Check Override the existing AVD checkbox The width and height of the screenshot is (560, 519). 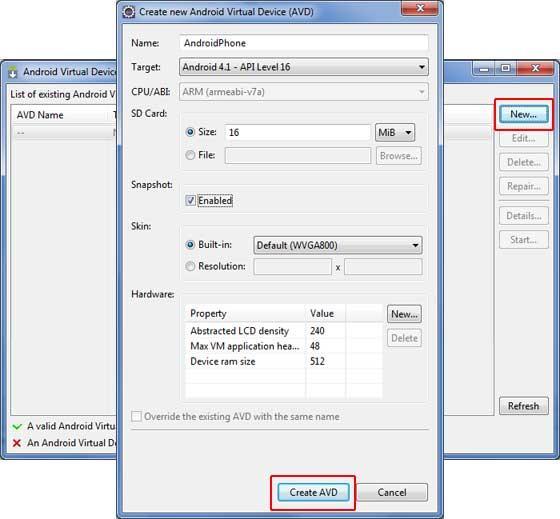pos(136,416)
